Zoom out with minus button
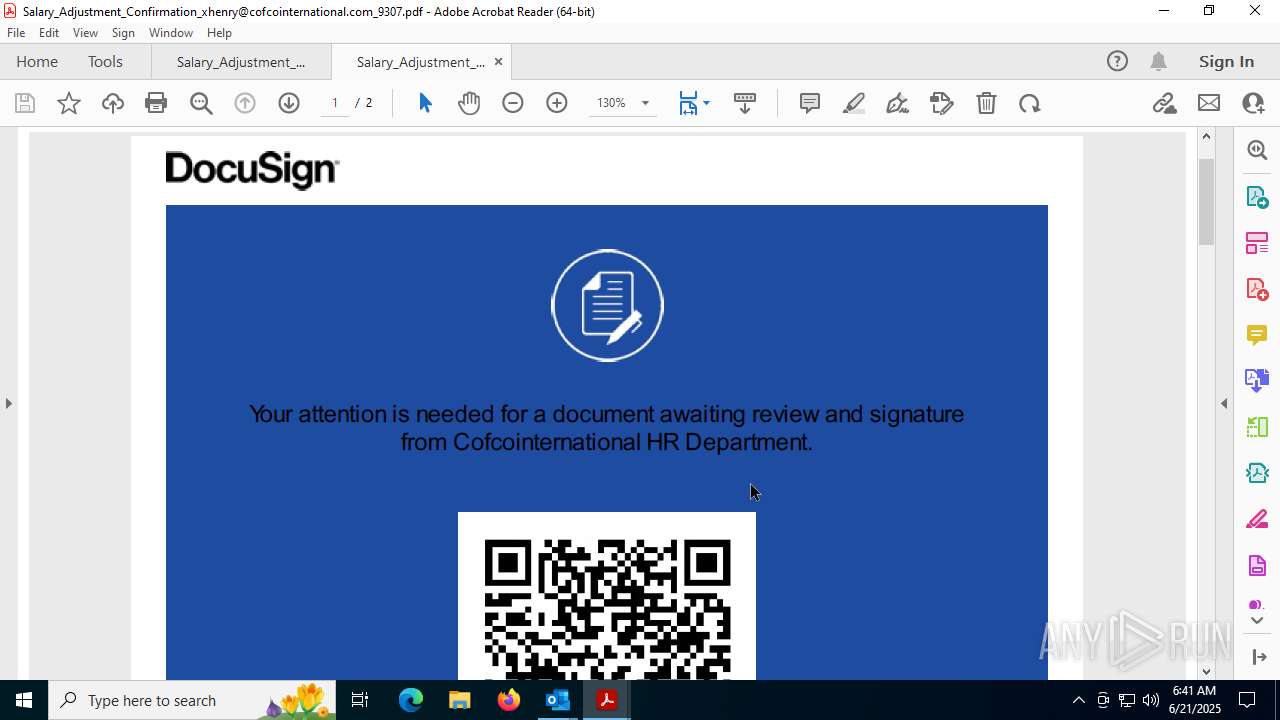This screenshot has height=720, width=1280. pyautogui.click(x=513, y=103)
